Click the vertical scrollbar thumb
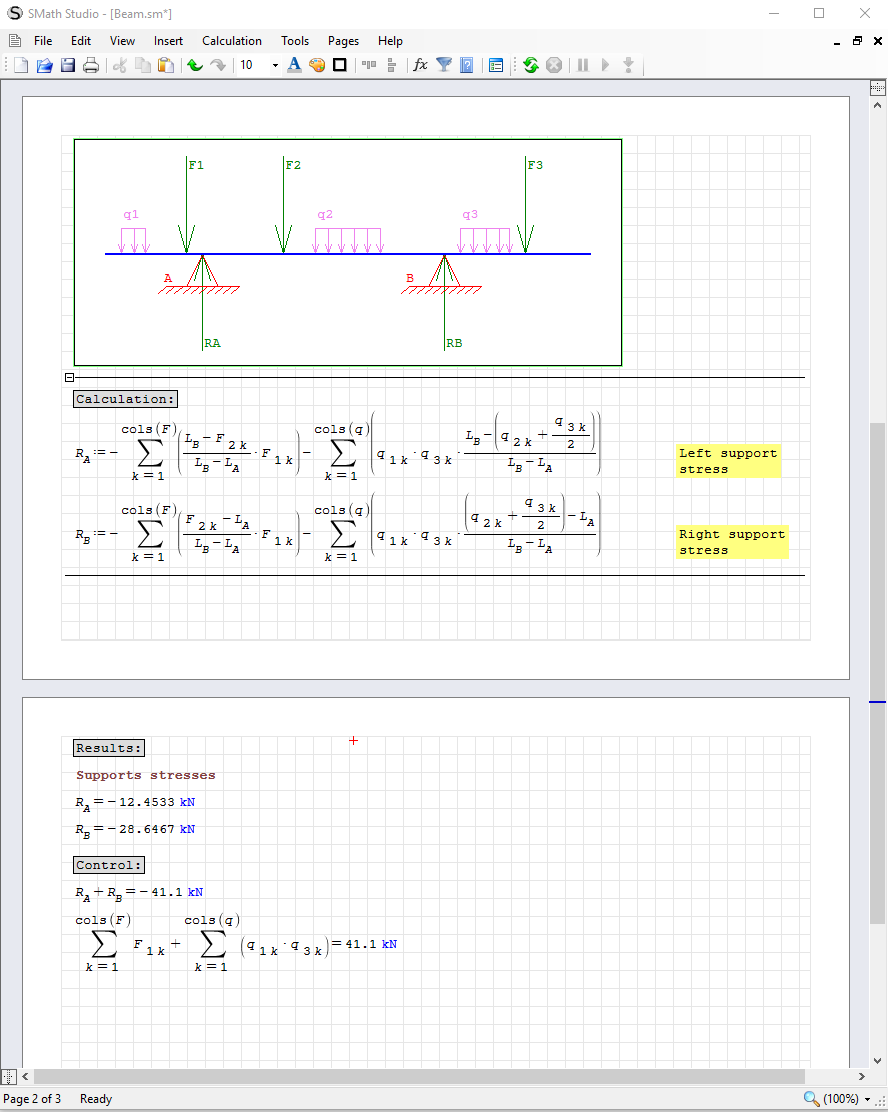This screenshot has height=1112, width=888. [877, 670]
